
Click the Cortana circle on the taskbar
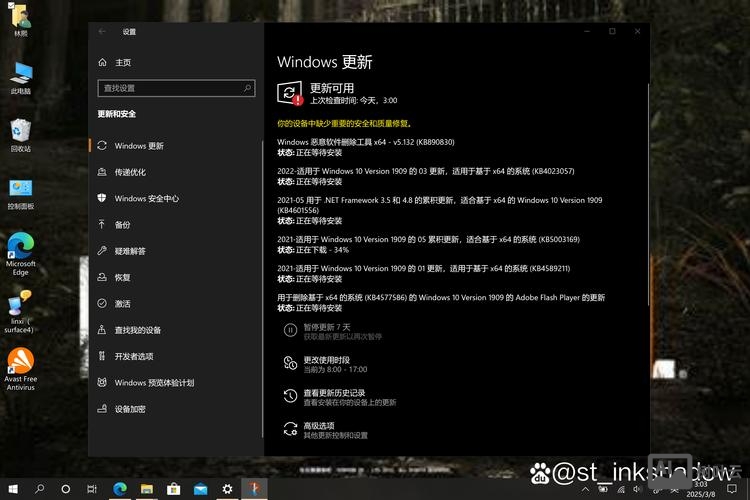66,489
